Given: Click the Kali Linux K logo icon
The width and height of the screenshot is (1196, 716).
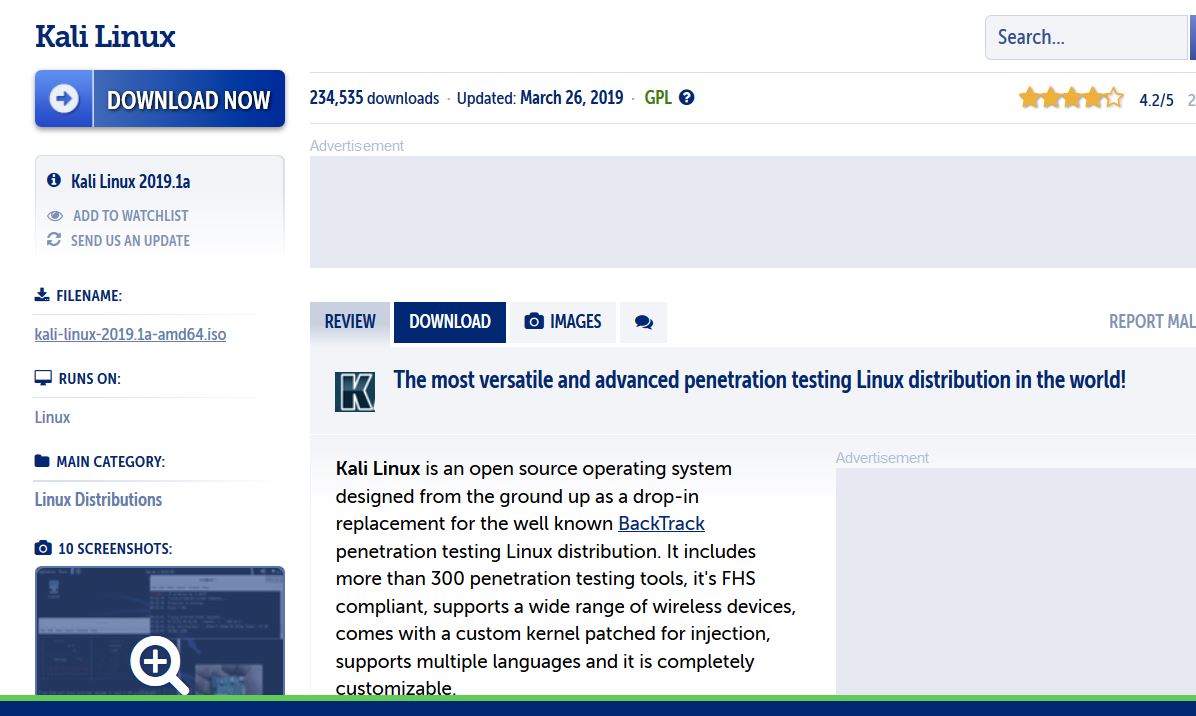Looking at the screenshot, I should (x=355, y=392).
